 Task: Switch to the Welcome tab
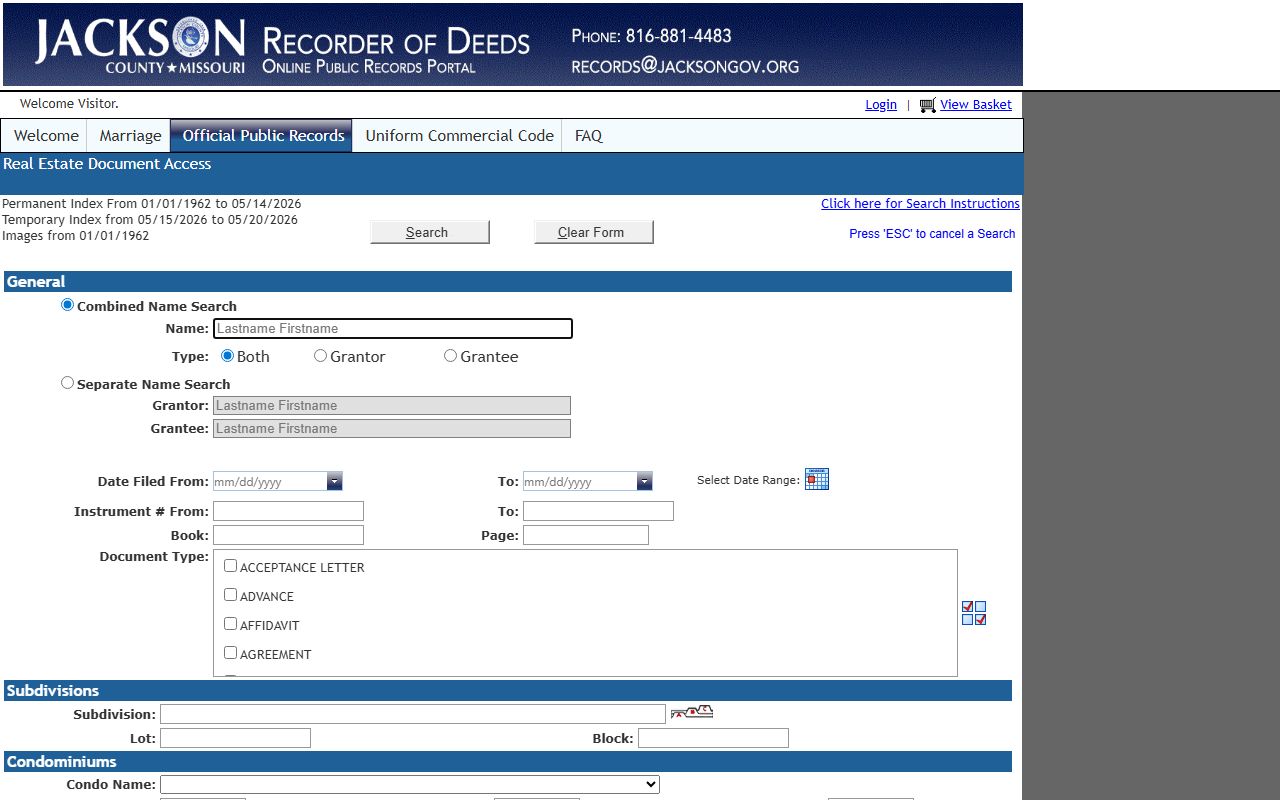[x=46, y=136]
